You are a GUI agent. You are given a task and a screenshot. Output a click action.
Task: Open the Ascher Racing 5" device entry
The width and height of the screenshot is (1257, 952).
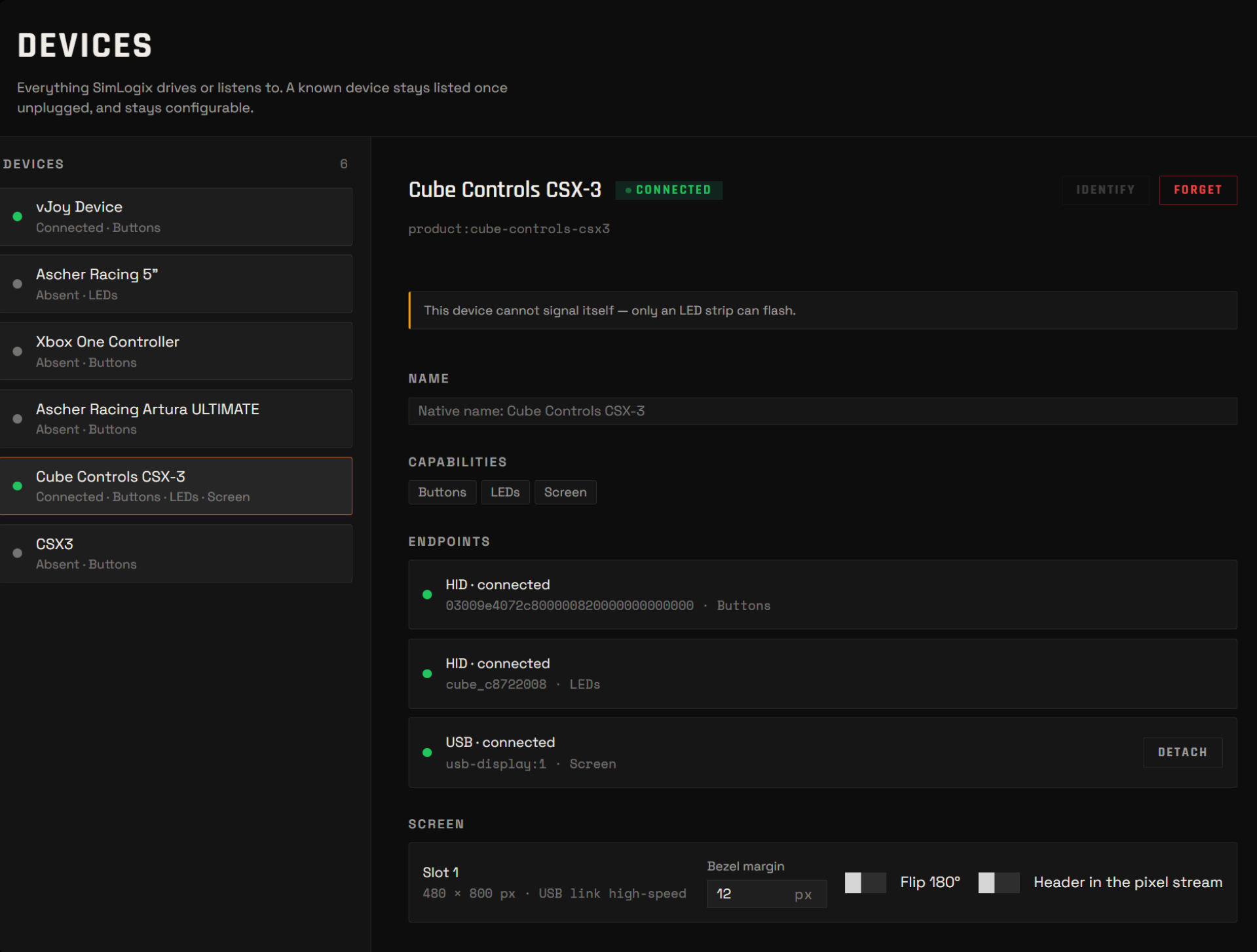(x=176, y=284)
